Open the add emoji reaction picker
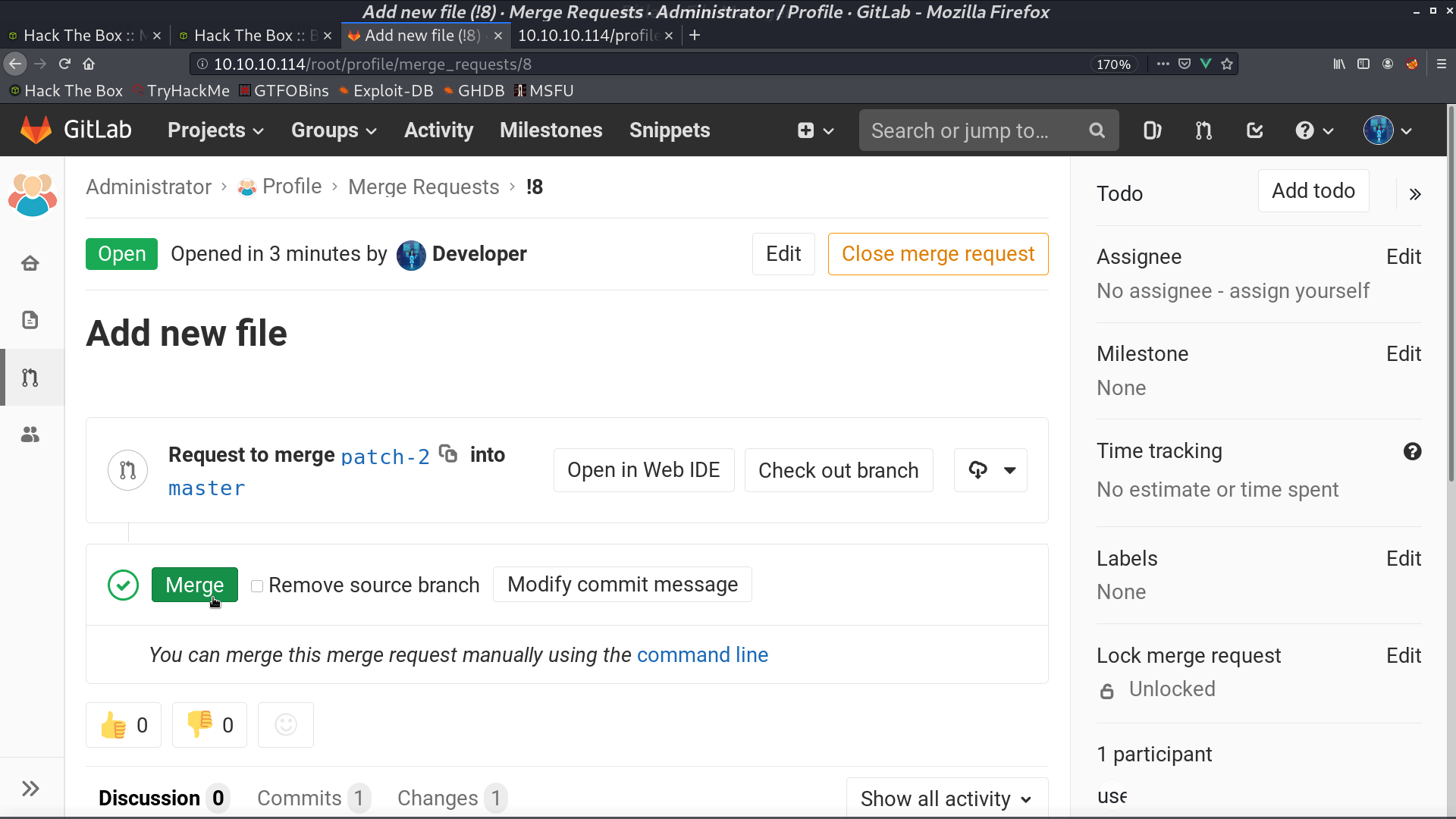The width and height of the screenshot is (1456, 819). pos(286,725)
